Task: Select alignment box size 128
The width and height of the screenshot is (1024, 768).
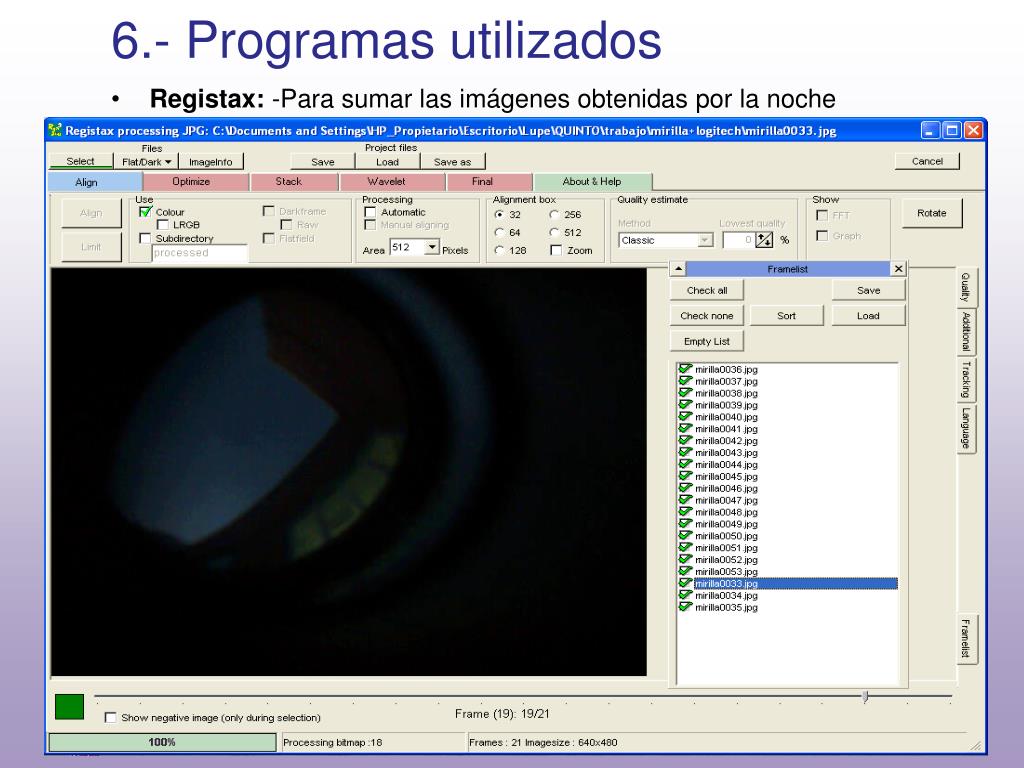Action: (x=500, y=250)
